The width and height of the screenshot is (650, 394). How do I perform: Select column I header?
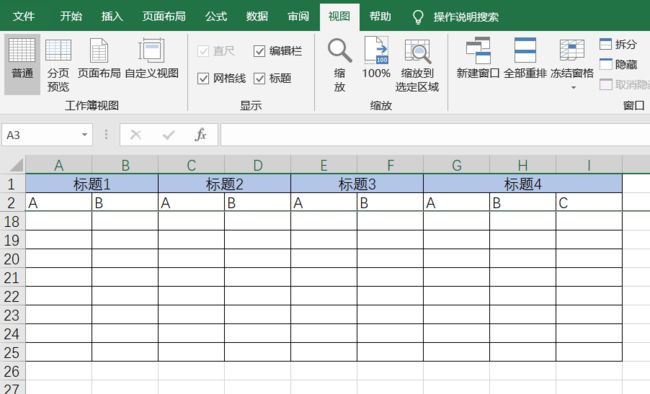[x=589, y=165]
